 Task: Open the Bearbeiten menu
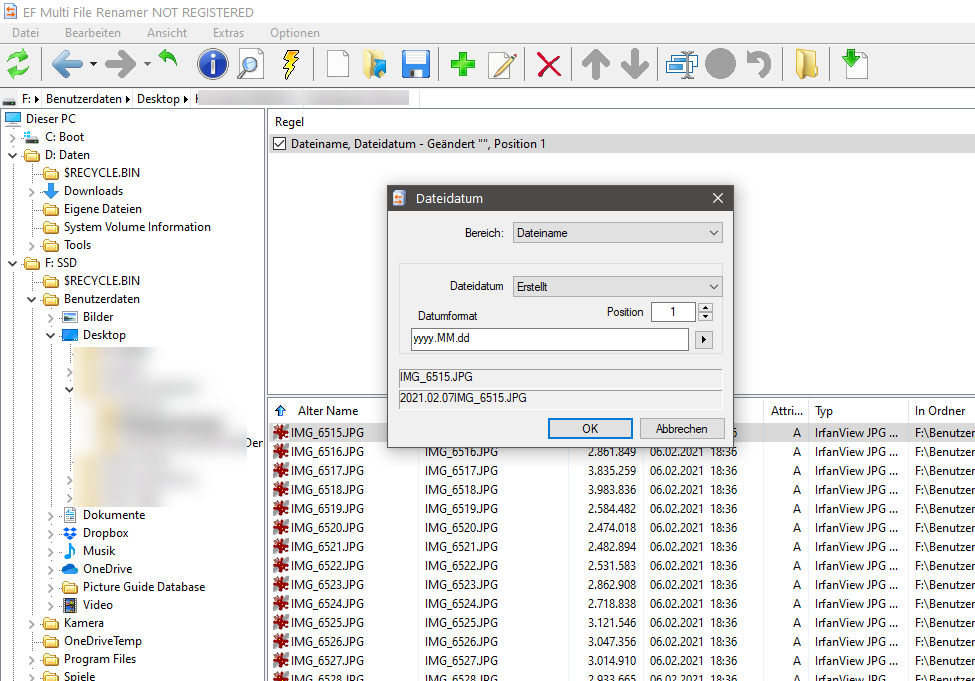point(93,33)
